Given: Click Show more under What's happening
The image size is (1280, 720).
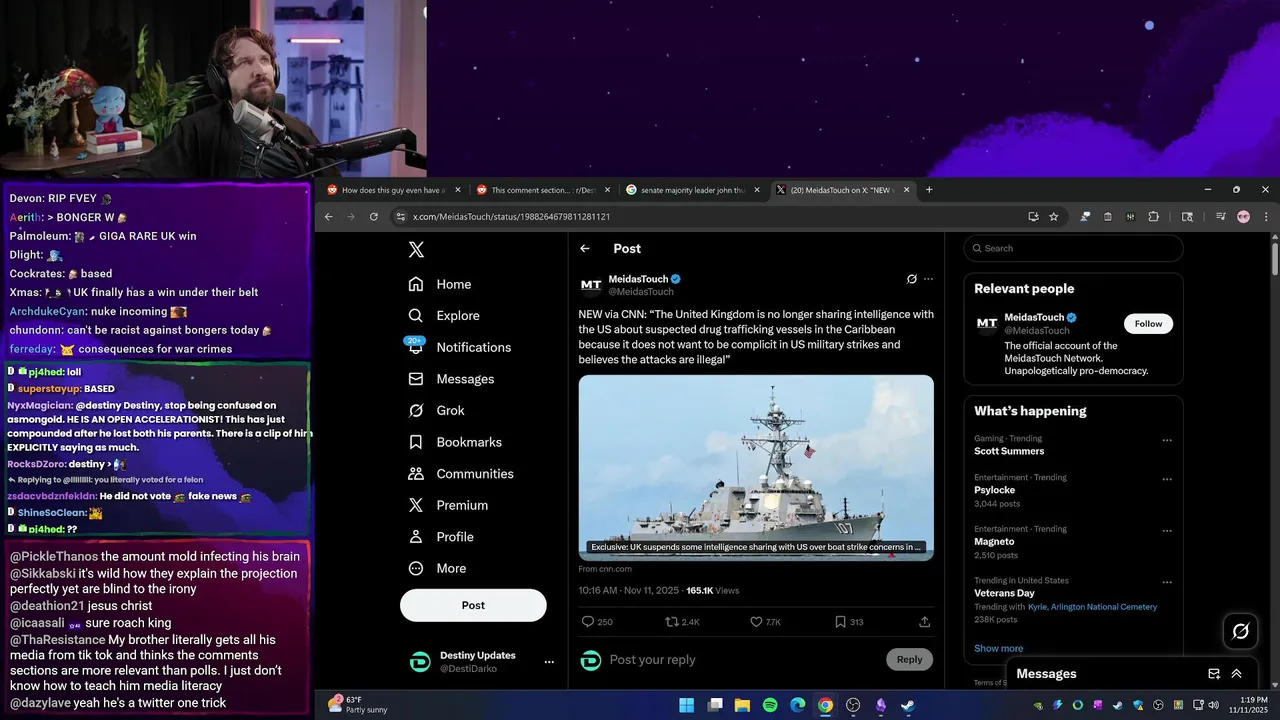Looking at the screenshot, I should click(998, 648).
